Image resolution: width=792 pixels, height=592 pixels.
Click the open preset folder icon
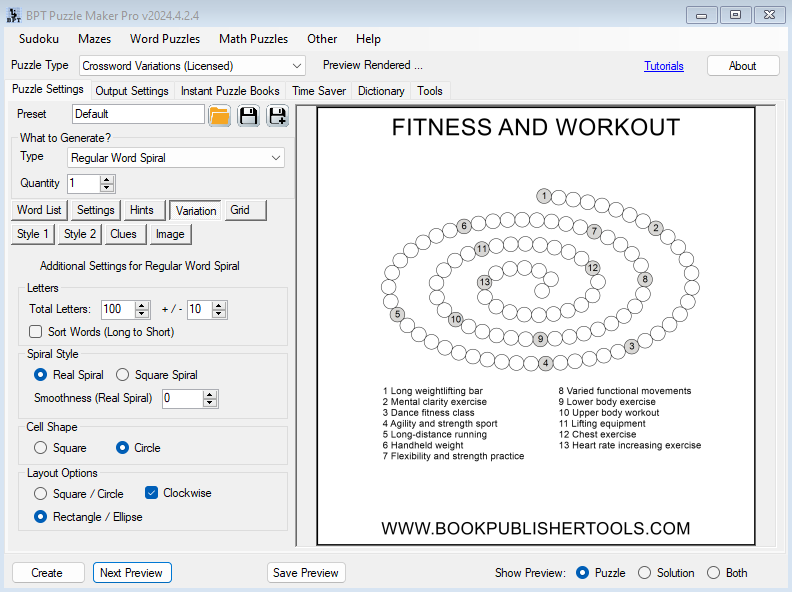click(219, 115)
